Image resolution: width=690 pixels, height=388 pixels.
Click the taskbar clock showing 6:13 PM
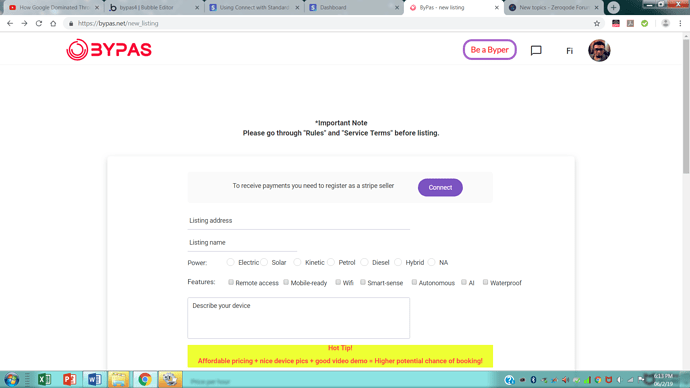point(663,380)
